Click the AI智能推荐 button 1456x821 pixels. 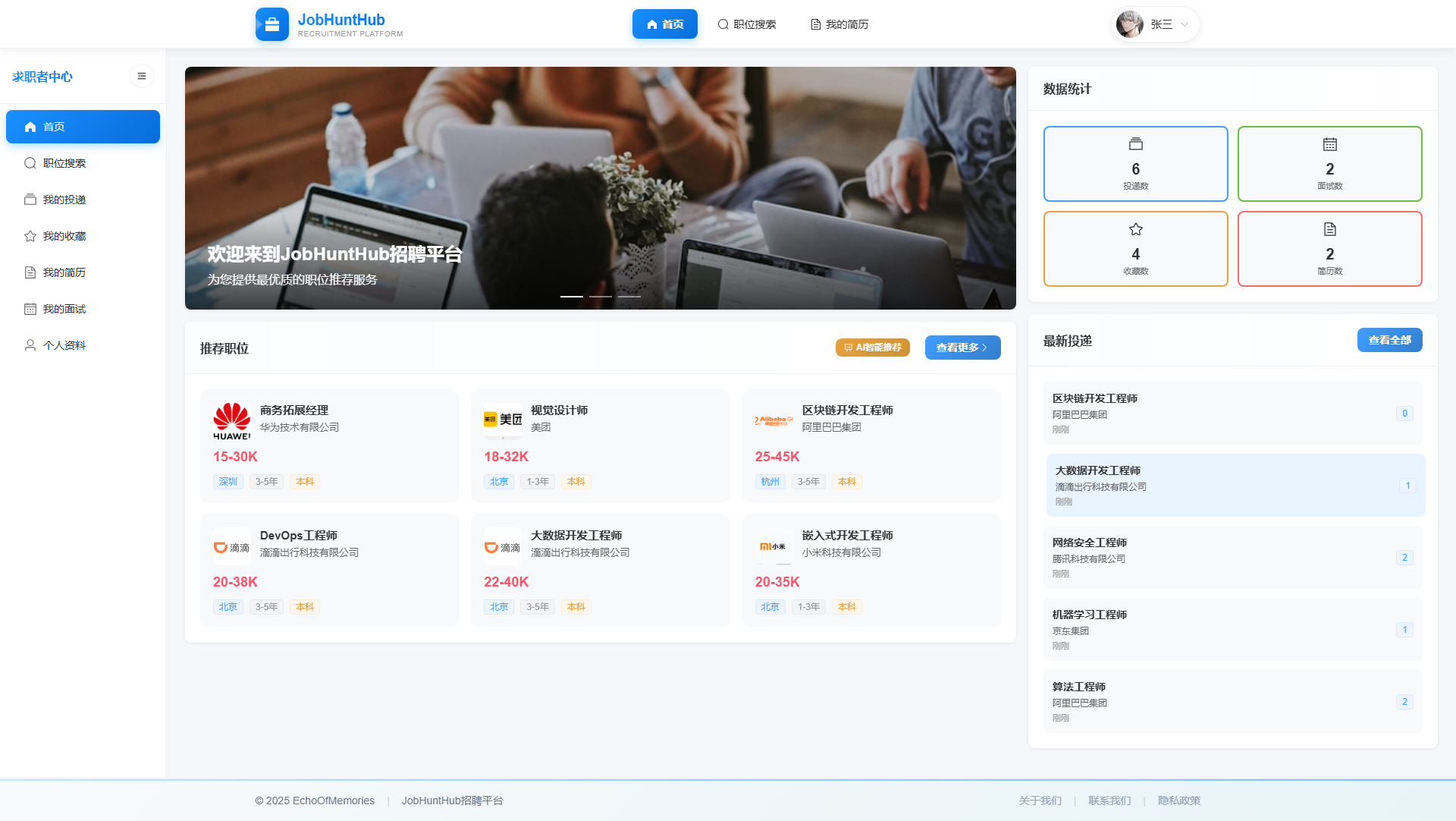872,348
